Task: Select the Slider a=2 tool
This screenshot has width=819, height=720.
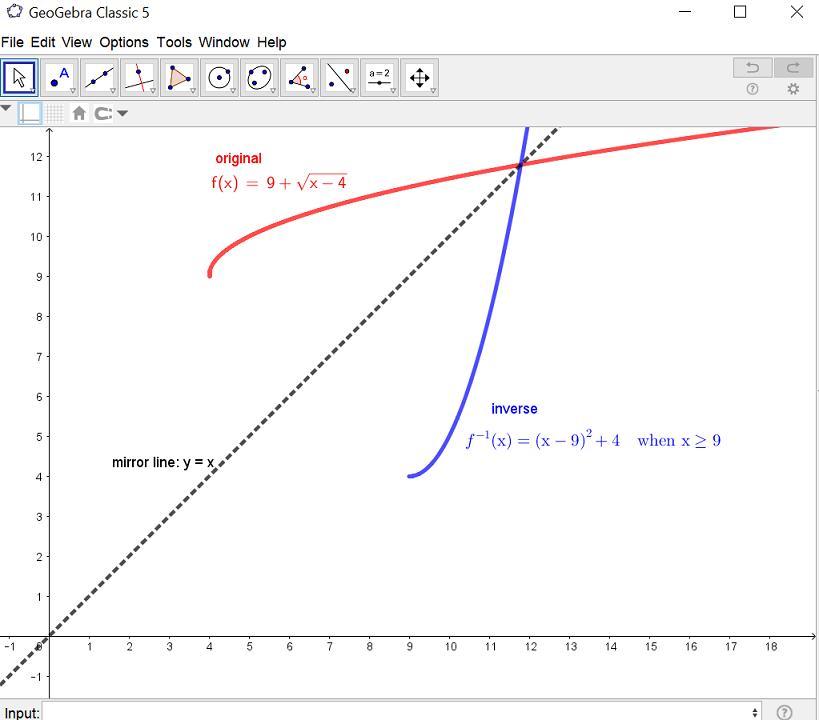Action: (x=379, y=78)
